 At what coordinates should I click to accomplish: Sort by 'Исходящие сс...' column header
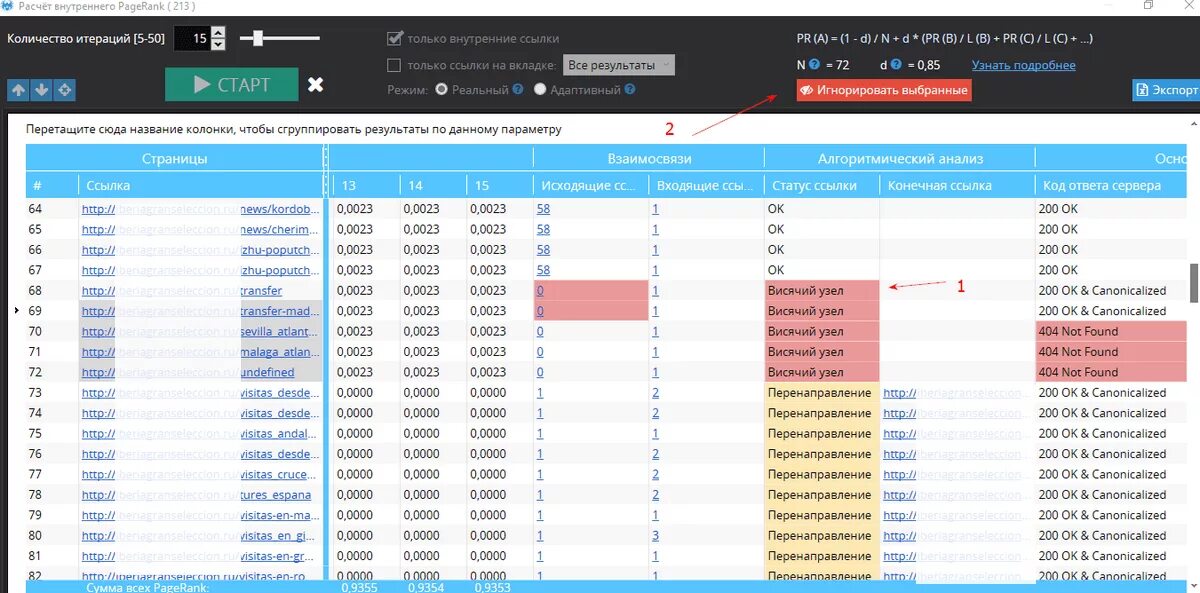[590, 185]
